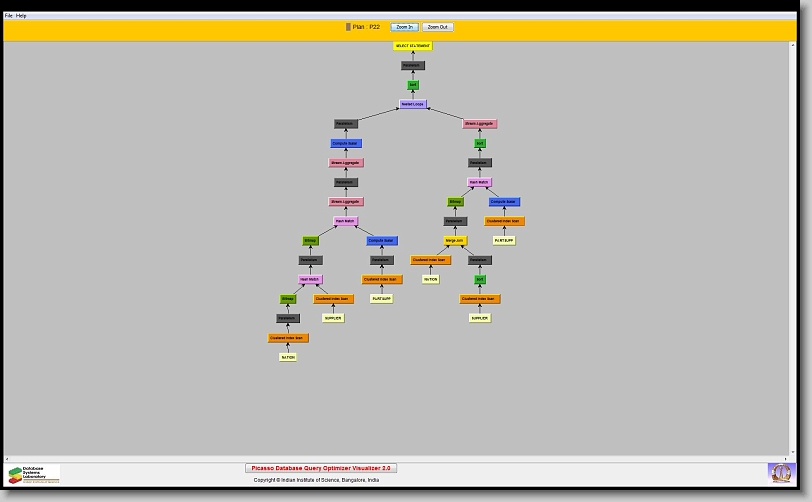Image resolution: width=812 pixels, height=502 pixels.
Task: Open the Help menu
Action: pyautogui.click(x=22, y=16)
